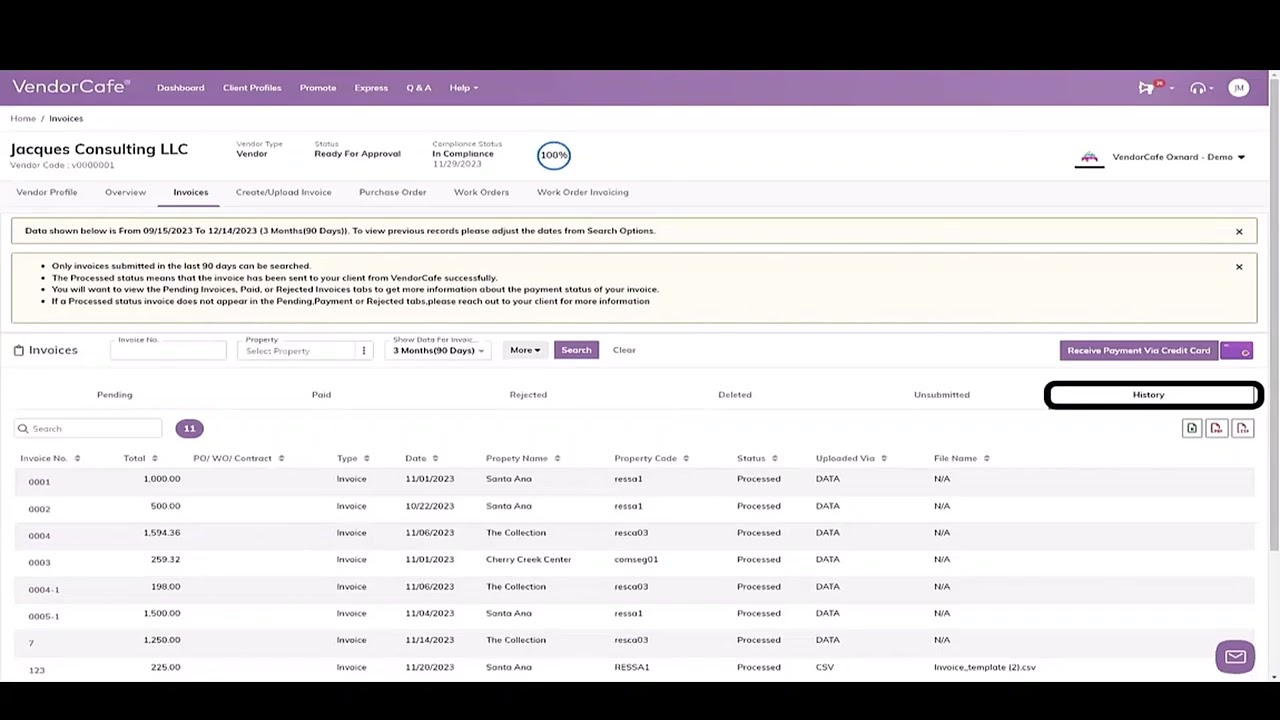Show Unsubmitted invoices tab
Viewport: 1280px width, 720px height.
pos(942,395)
